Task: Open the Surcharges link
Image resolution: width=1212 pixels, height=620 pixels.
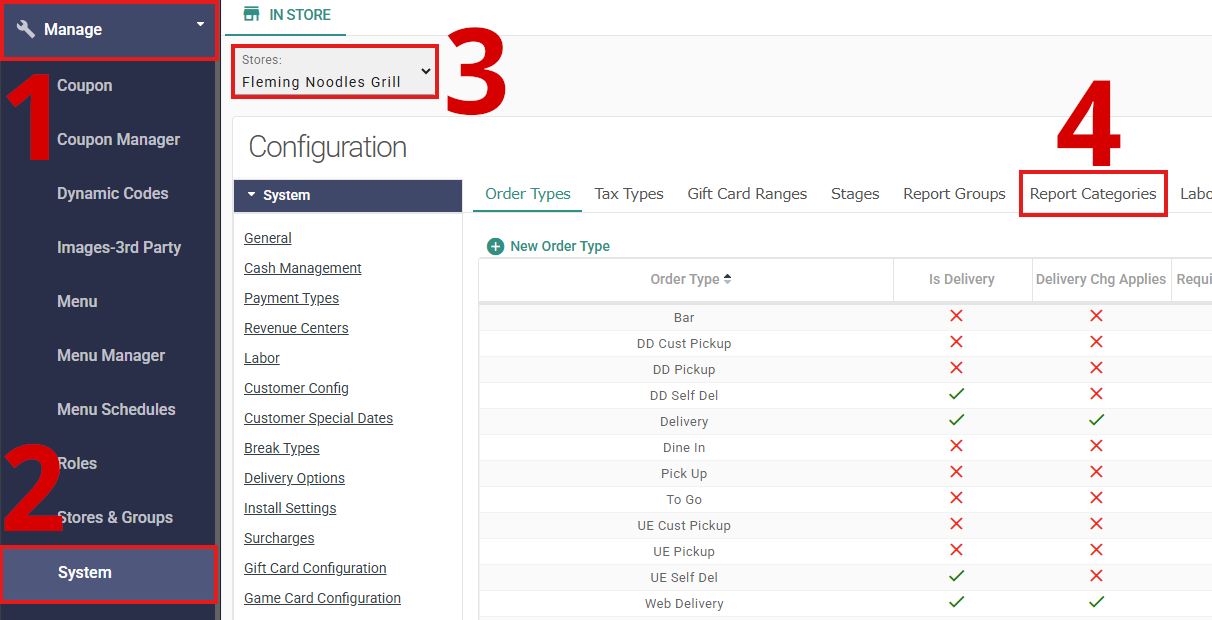Action: point(279,538)
